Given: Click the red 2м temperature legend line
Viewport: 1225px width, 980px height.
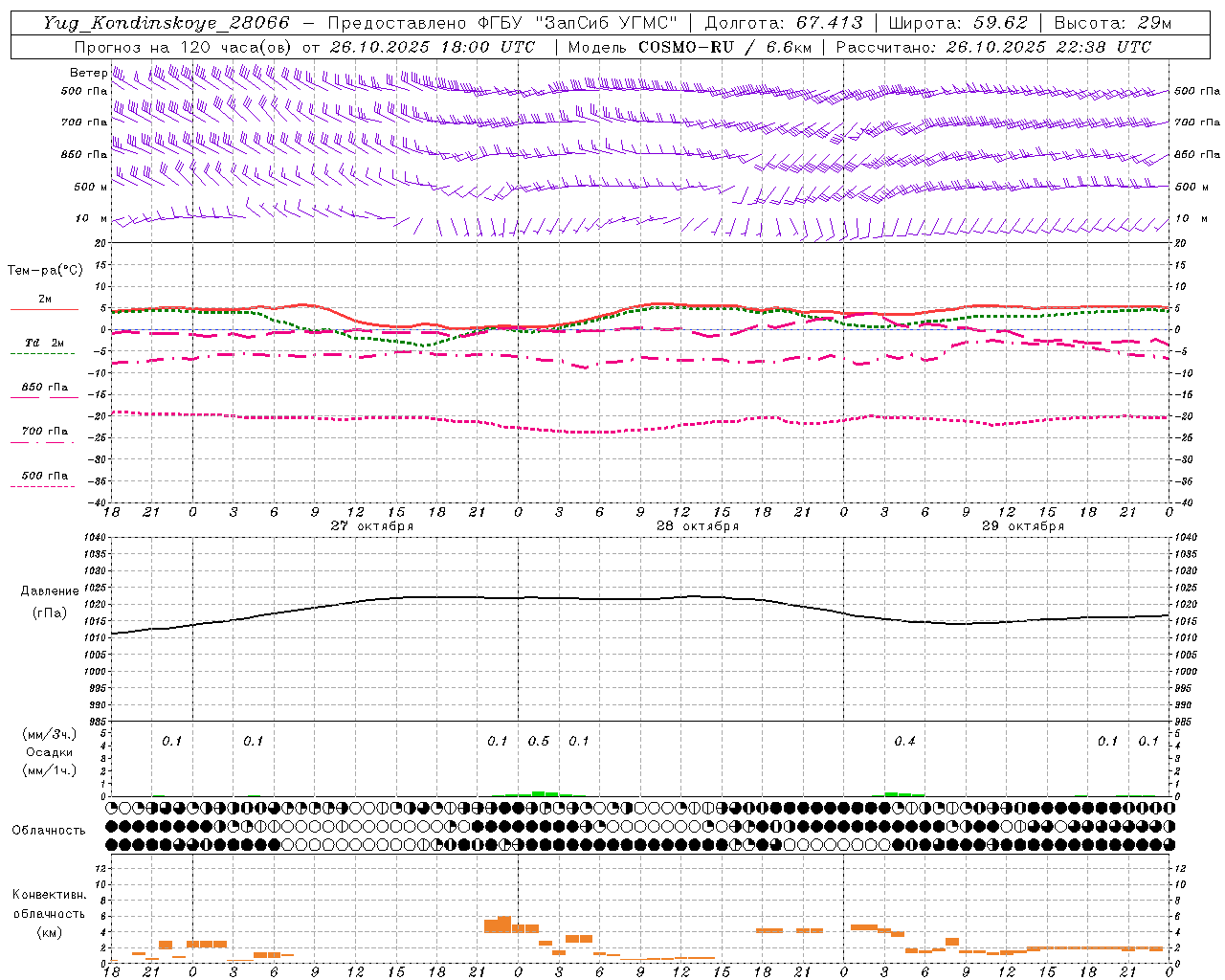Looking at the screenshot, I should pos(44,309).
